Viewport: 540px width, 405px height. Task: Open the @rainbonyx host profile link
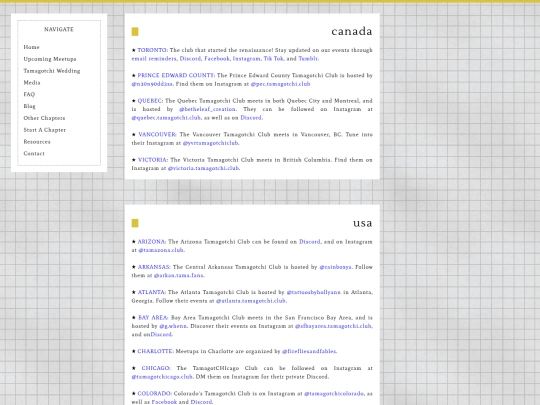click(335, 267)
